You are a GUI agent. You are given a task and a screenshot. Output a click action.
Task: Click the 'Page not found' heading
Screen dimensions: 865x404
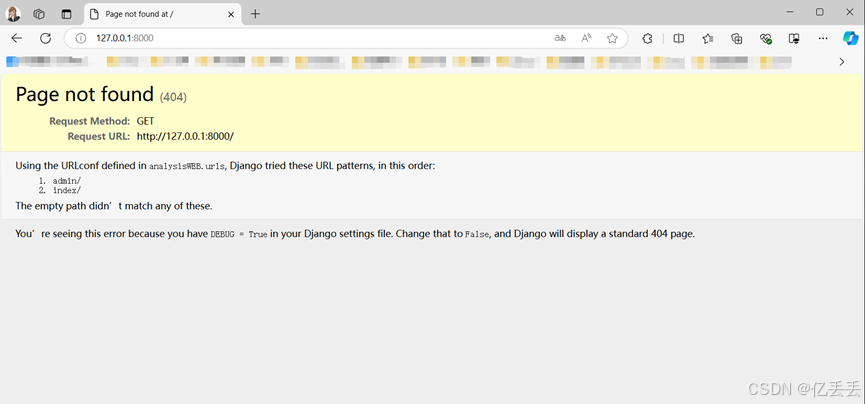point(84,94)
